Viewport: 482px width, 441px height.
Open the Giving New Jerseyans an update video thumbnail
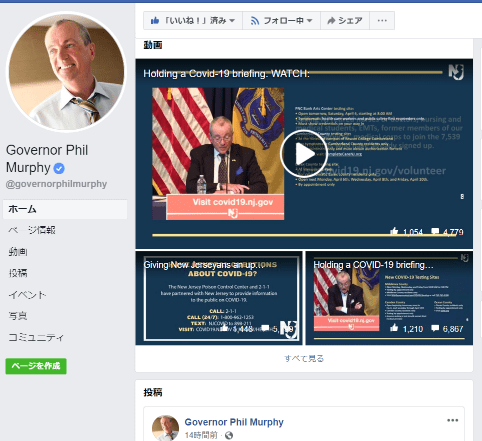(x=219, y=298)
